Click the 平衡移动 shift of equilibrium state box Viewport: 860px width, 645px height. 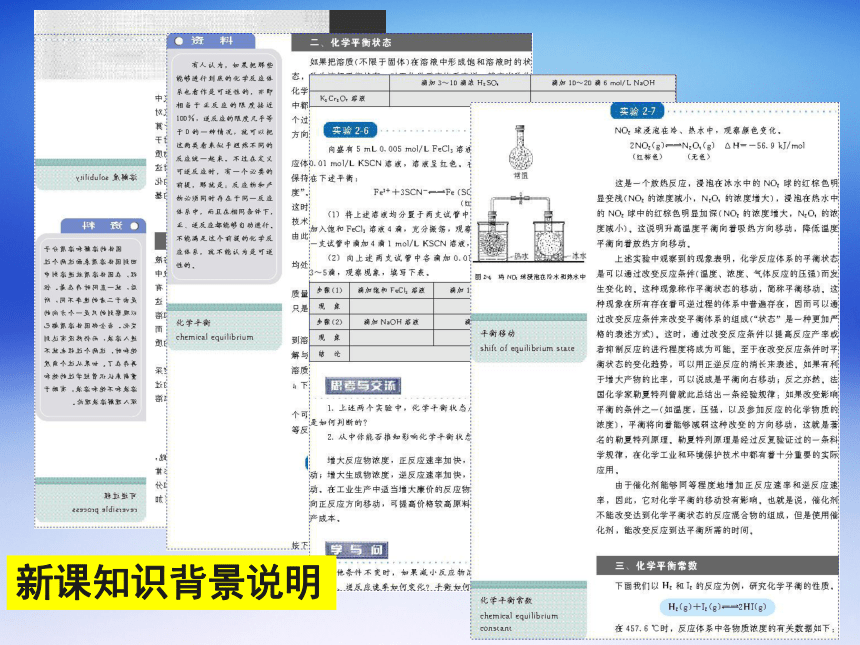(x=529, y=338)
